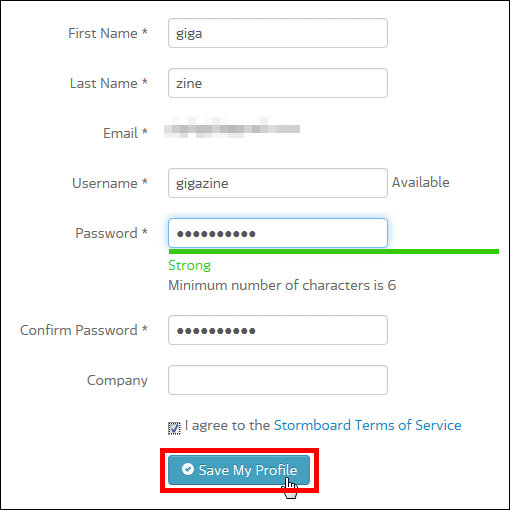
Task: Click into the Confirm Password field
Action: 278,330
